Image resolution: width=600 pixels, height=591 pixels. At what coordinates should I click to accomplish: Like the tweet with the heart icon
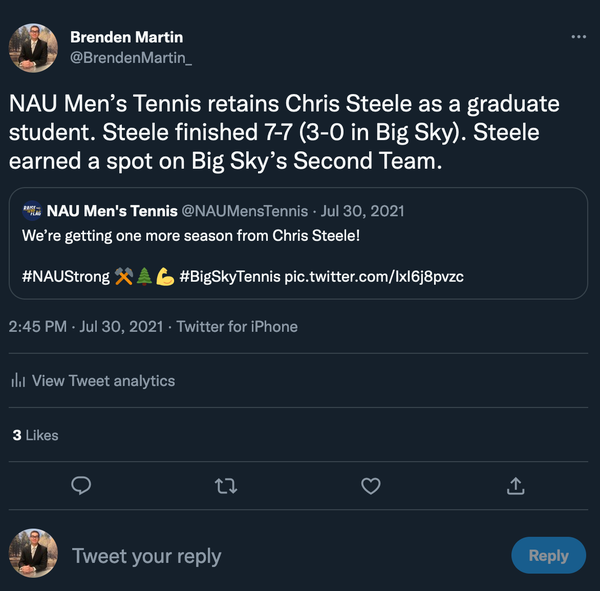[371, 486]
